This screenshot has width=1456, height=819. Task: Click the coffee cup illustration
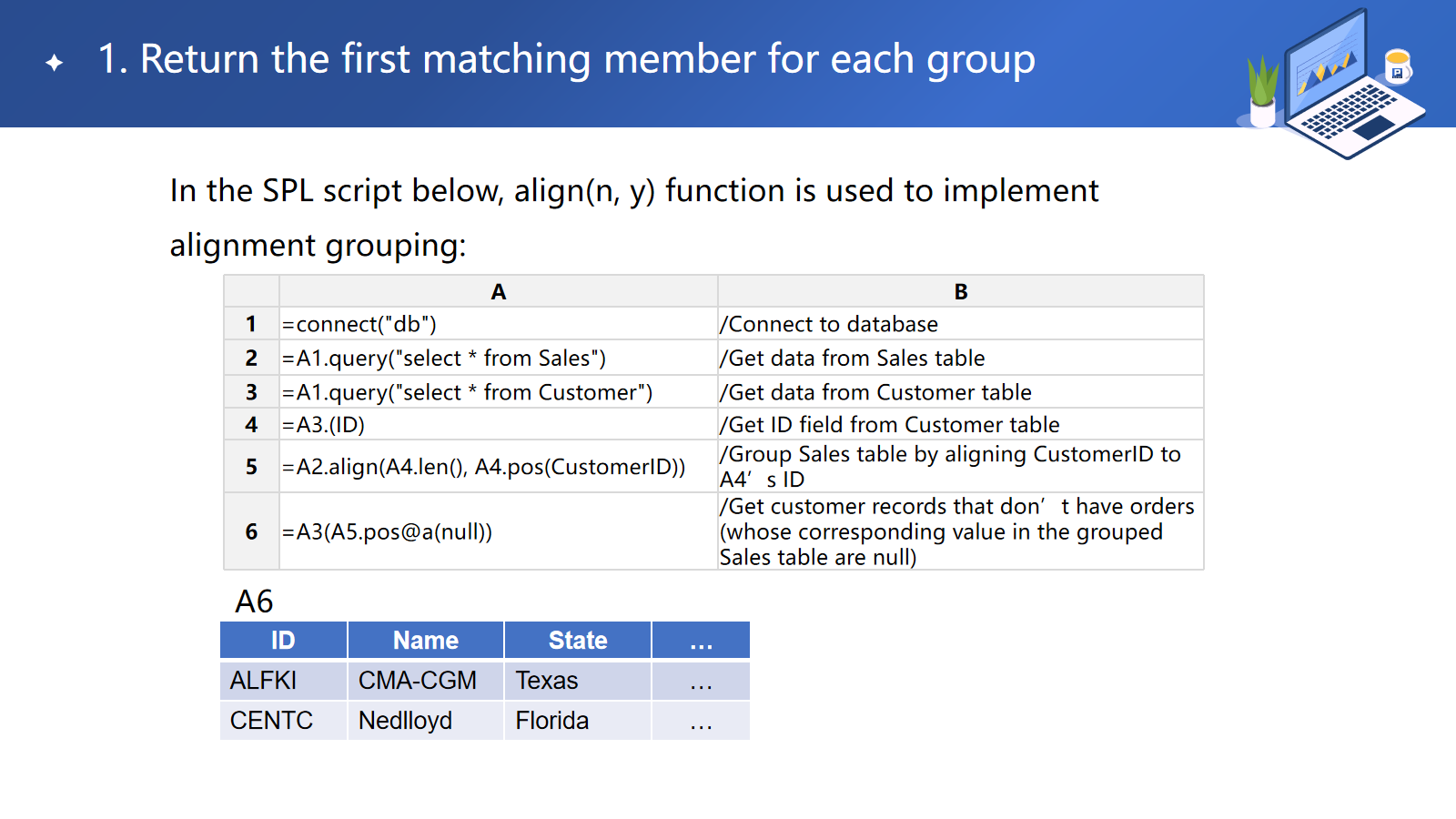point(1397,66)
